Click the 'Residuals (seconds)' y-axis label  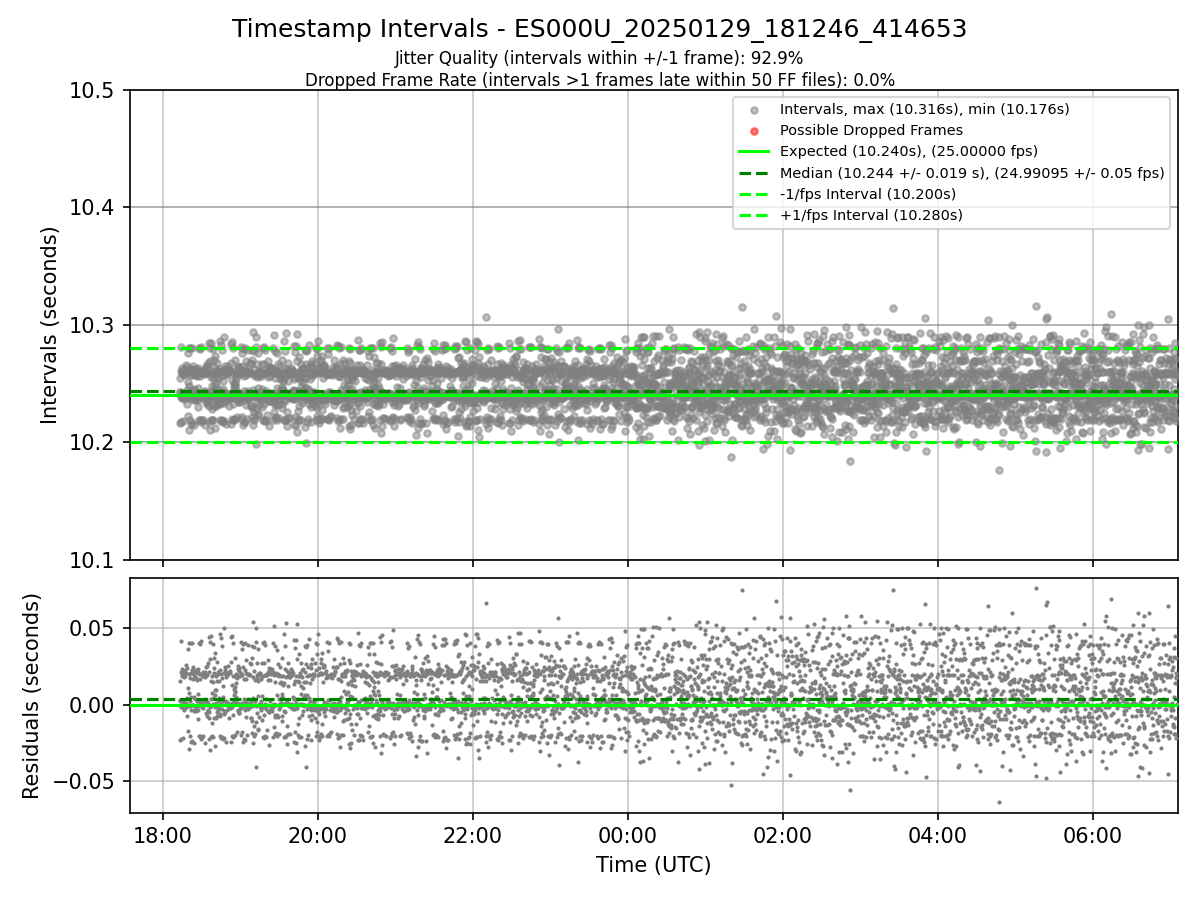click(31, 696)
